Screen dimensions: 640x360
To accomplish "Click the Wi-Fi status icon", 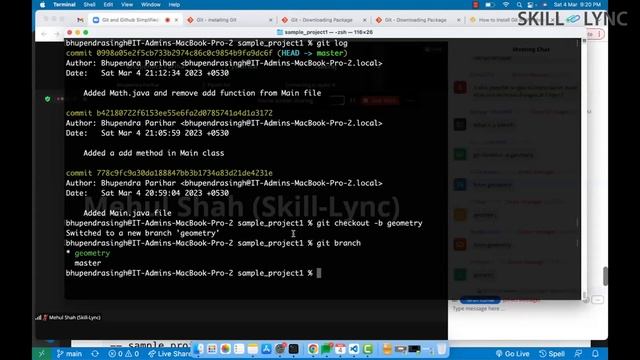I will click(506, 4).
